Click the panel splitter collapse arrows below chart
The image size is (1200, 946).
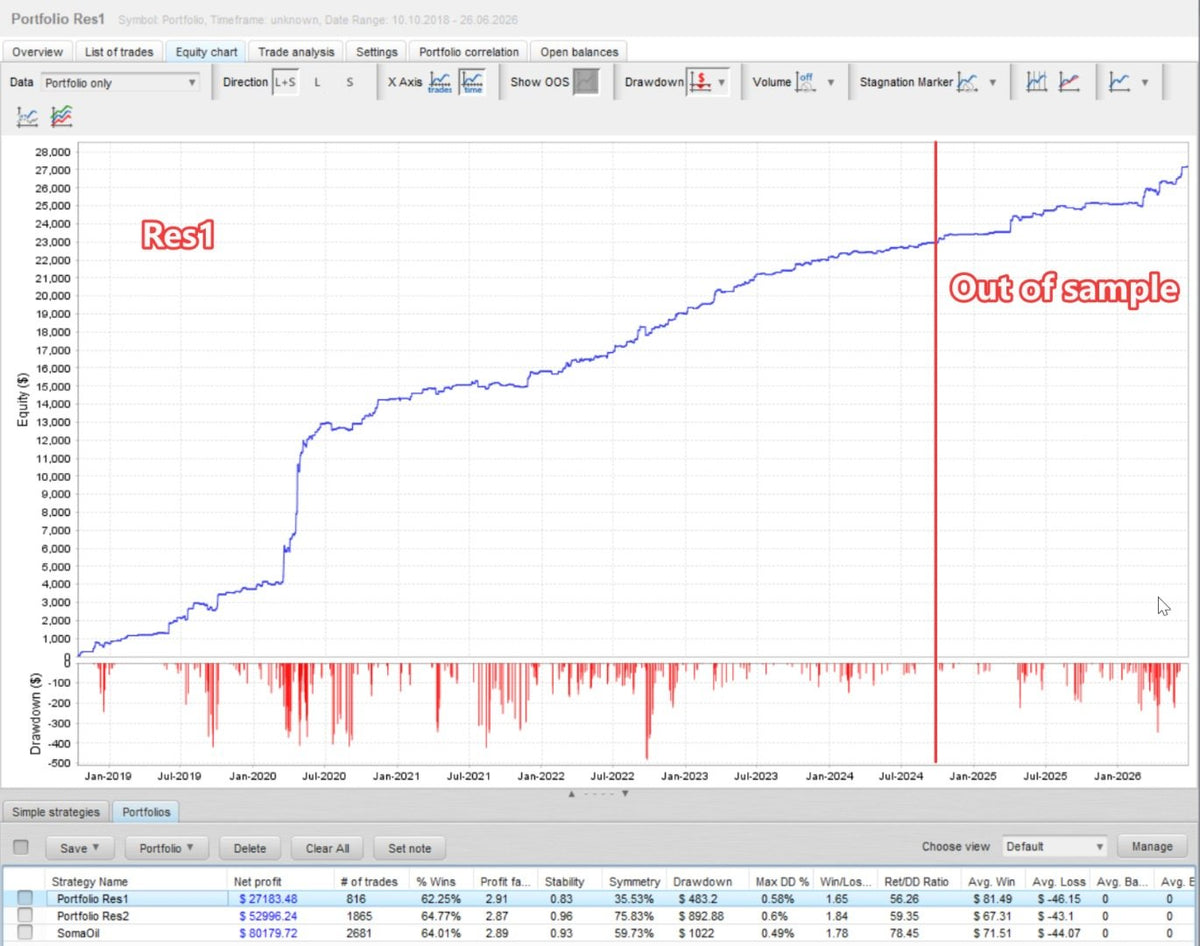(599, 794)
